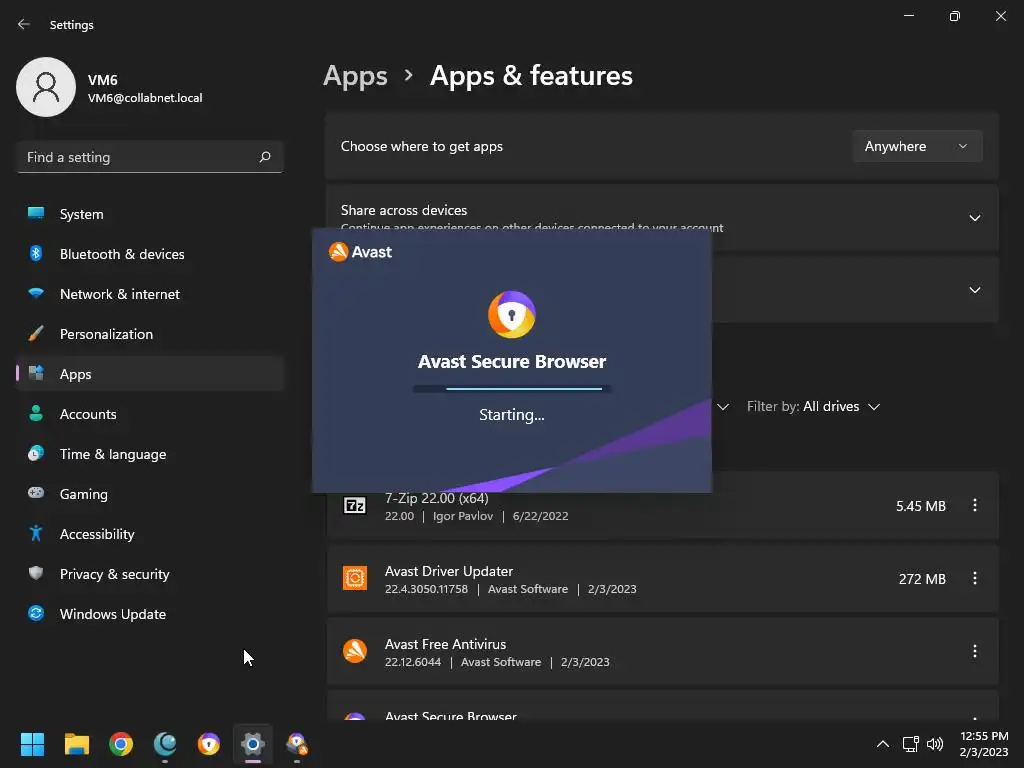Image resolution: width=1024 pixels, height=768 pixels.
Task: Select the 7-Zip 22.00 (x64) entry
Action: [x=436, y=498]
